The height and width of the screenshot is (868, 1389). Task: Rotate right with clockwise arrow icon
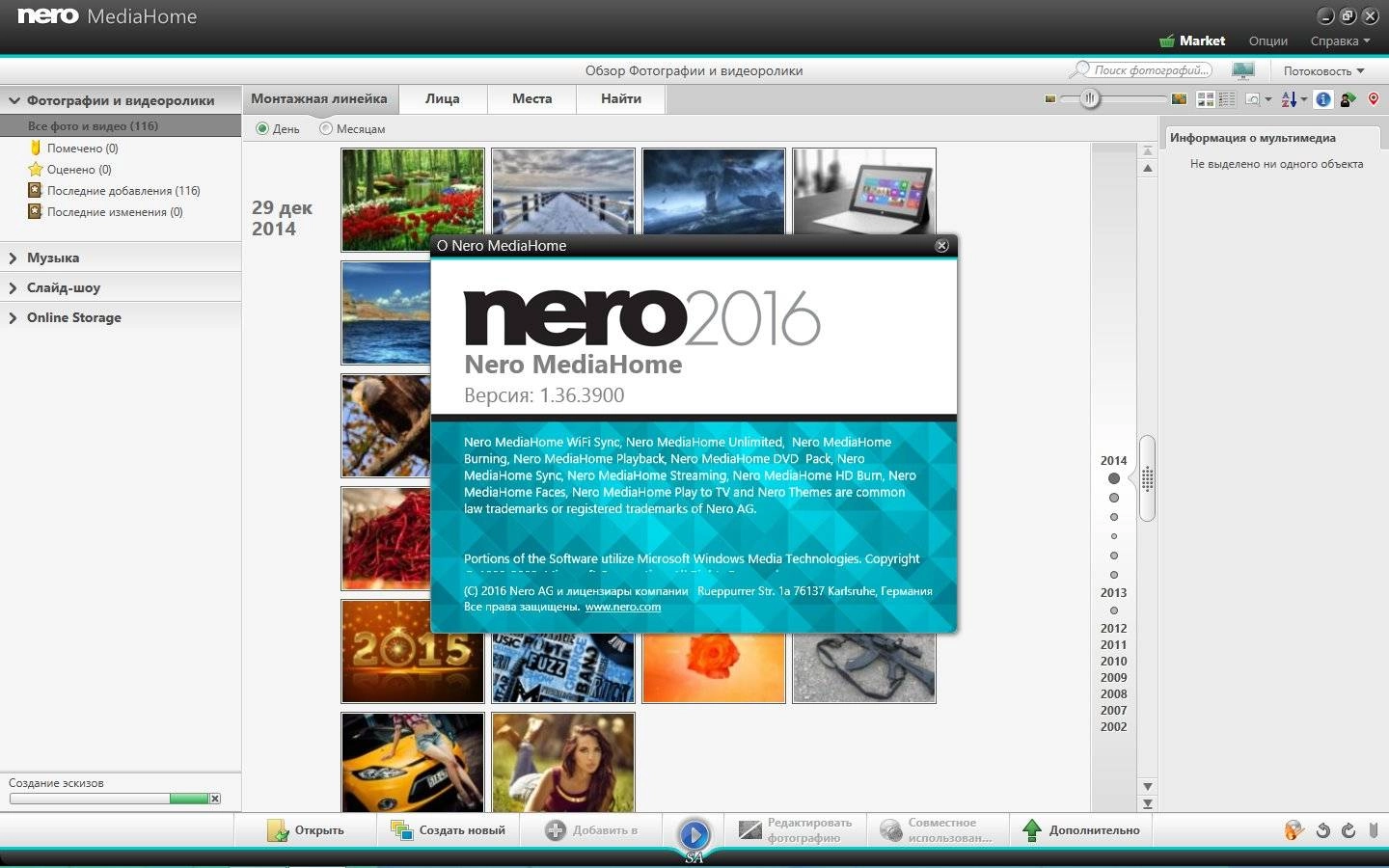(x=1348, y=830)
